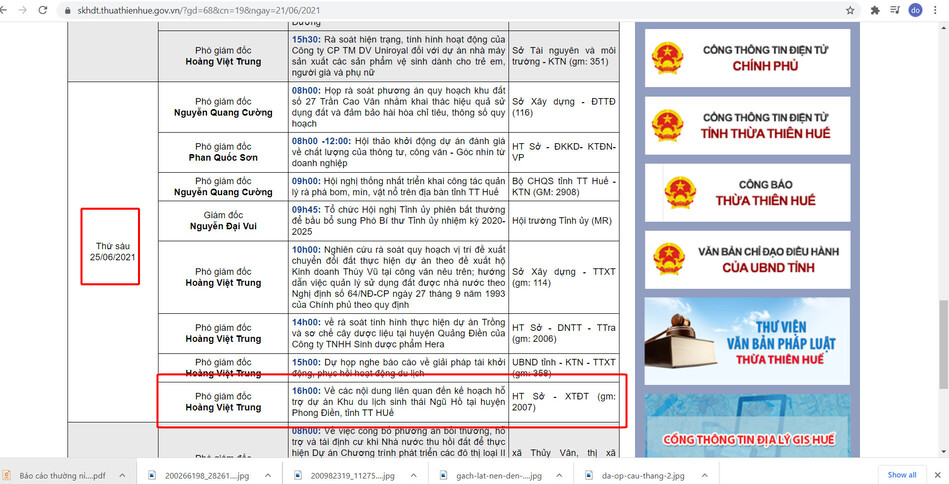The image size is (949, 484).
Task: Select the 15h00 tourism recovery meeting entry
Action: (x=399, y=367)
